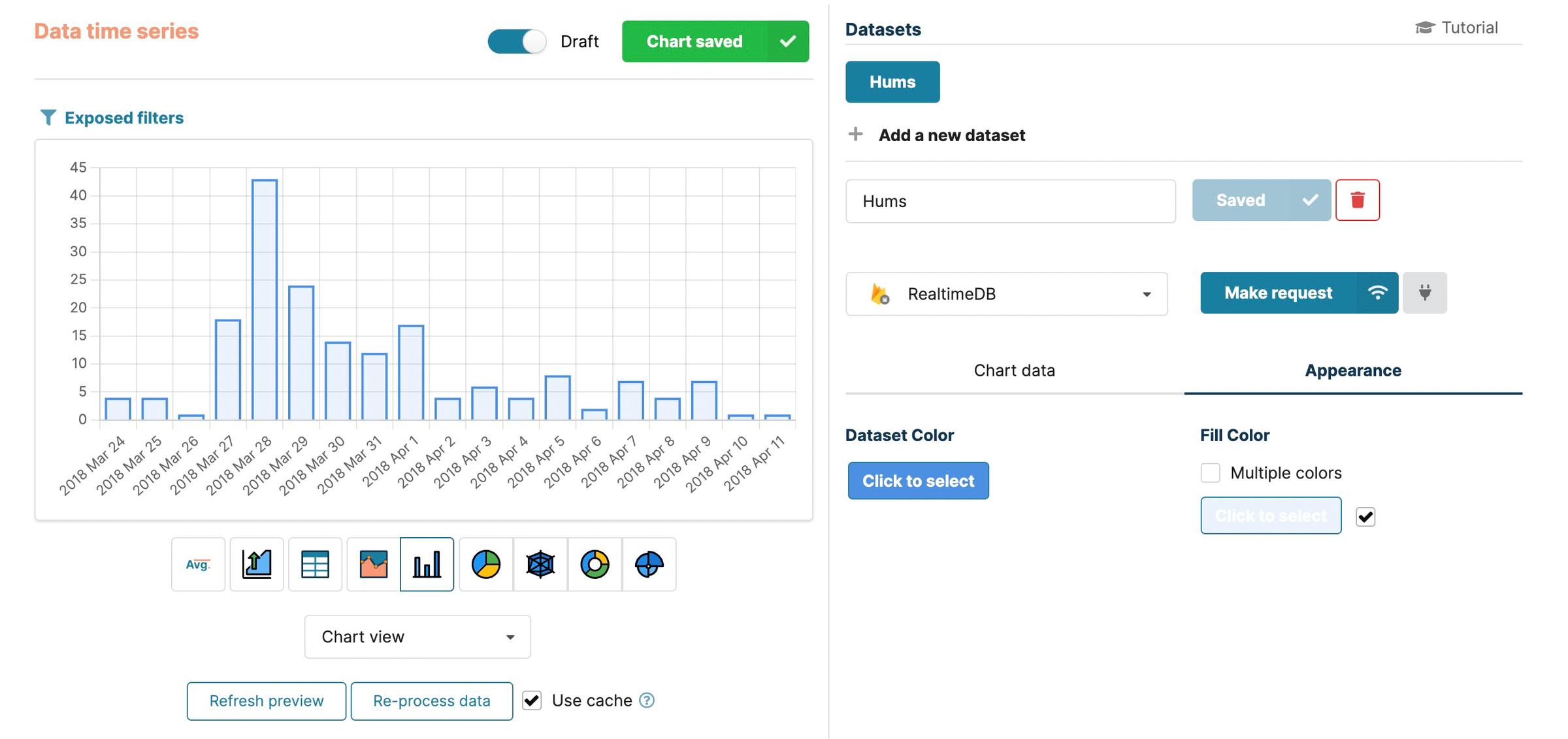Image resolution: width=1568 pixels, height=739 pixels.
Task: Enable the Multiple colors checkbox
Action: 1210,472
